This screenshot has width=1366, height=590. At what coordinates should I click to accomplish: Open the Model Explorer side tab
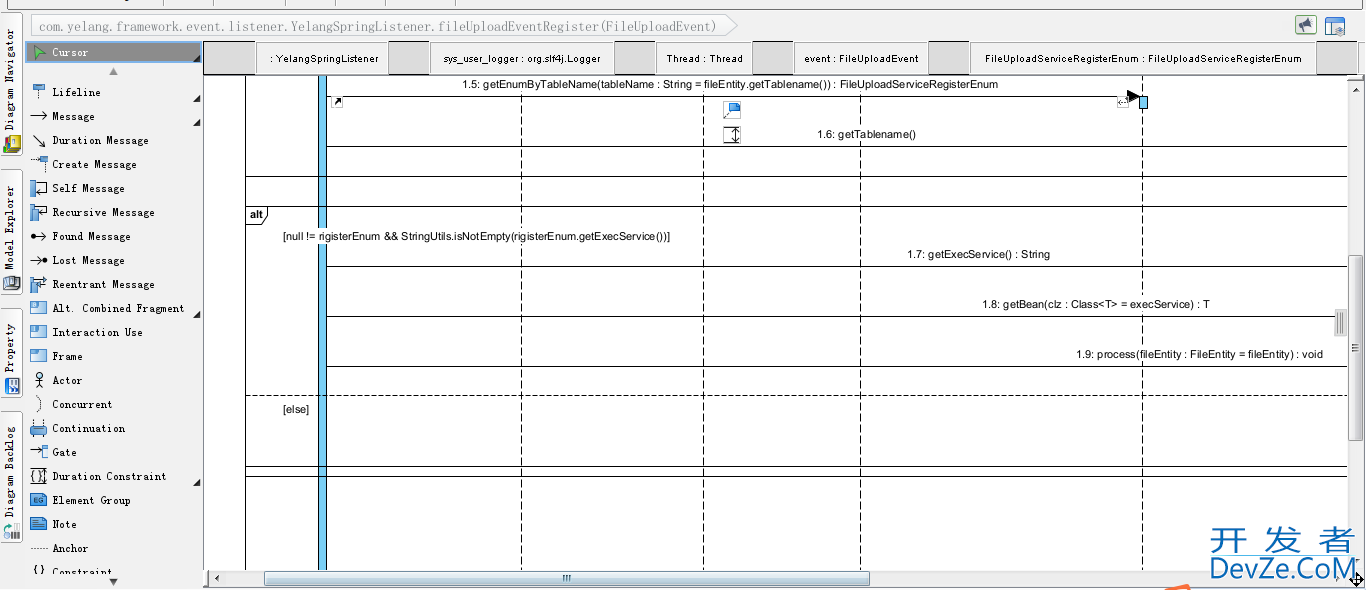pos(11,231)
